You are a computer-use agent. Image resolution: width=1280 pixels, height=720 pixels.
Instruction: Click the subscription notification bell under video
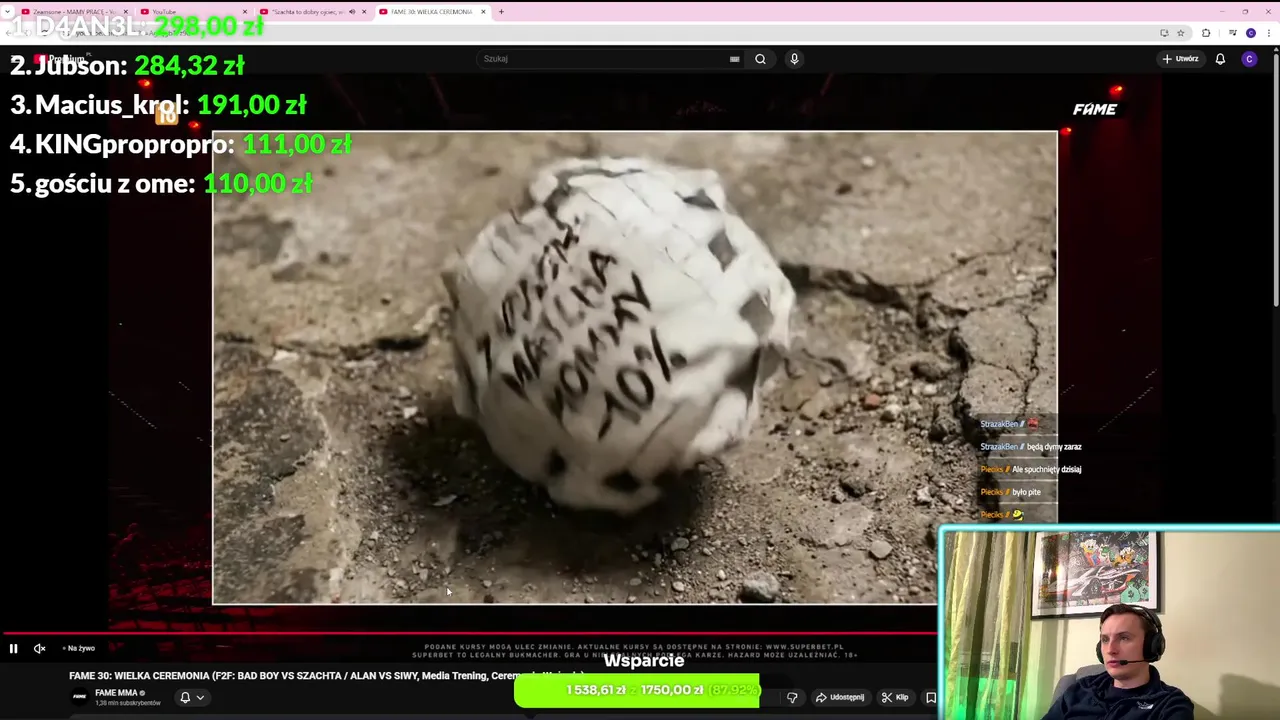185,697
